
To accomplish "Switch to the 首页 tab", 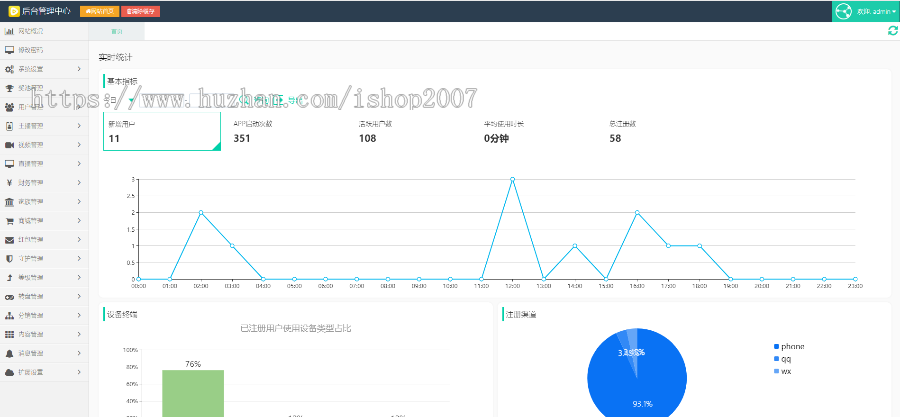I will tap(117, 32).
